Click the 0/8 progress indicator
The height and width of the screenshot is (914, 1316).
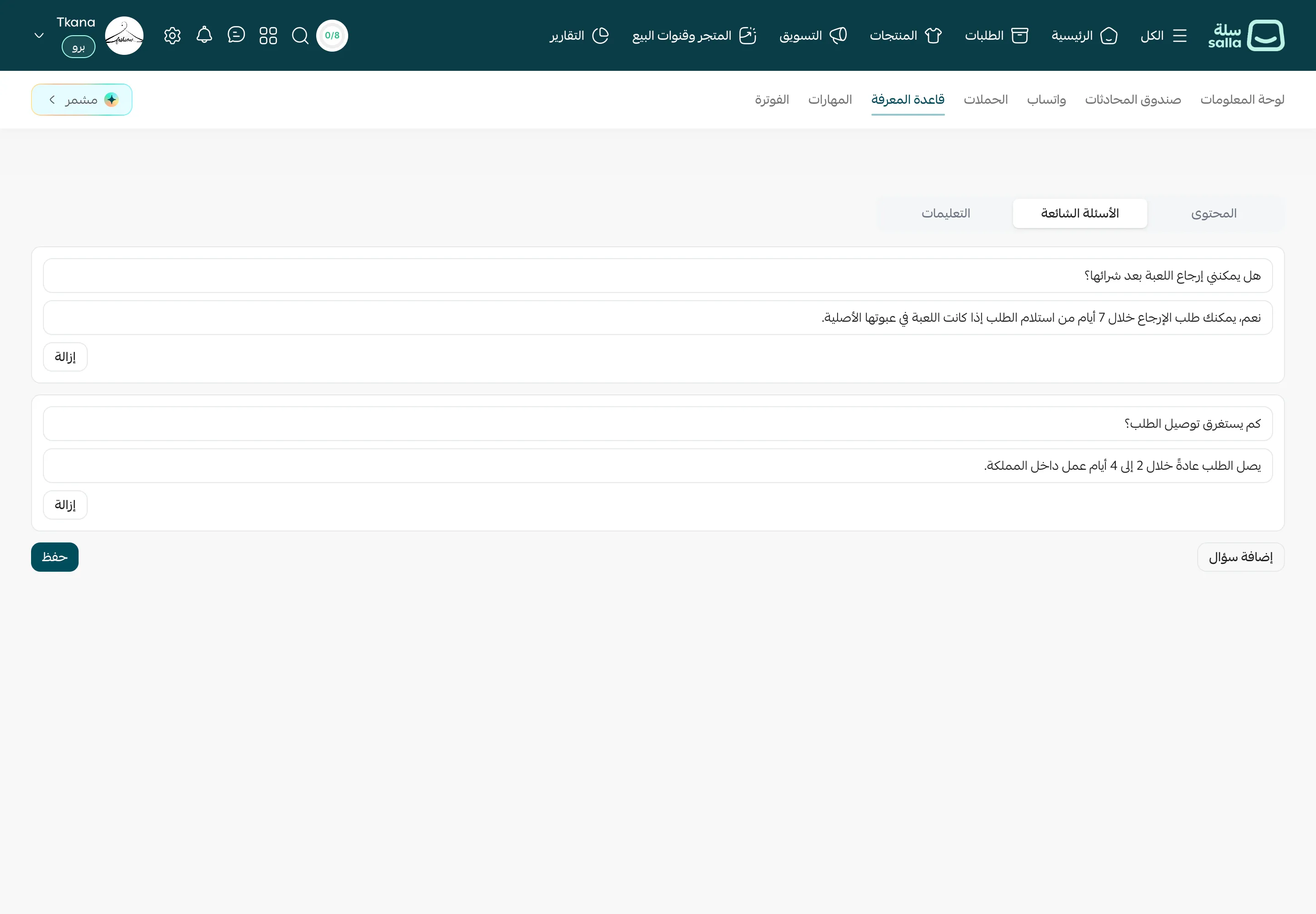point(332,36)
